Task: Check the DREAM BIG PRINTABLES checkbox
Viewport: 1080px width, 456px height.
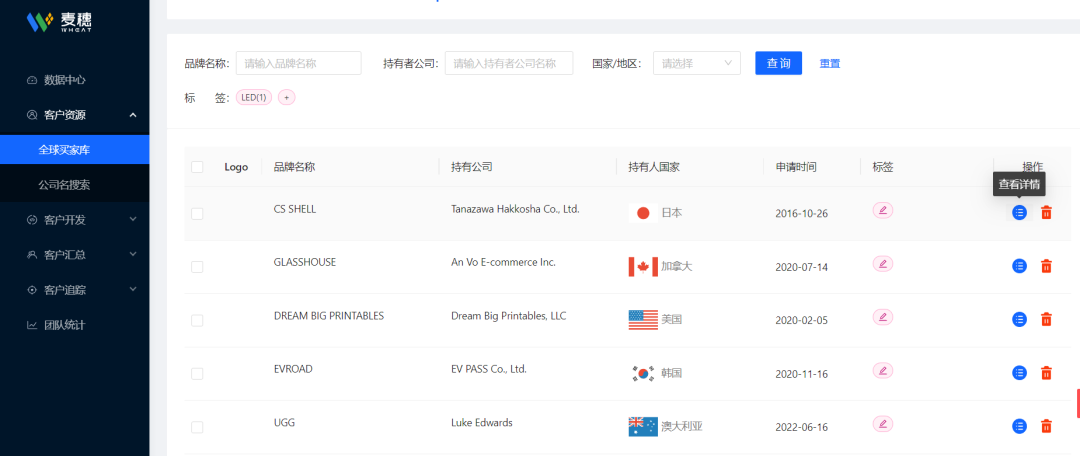Action: point(197,320)
